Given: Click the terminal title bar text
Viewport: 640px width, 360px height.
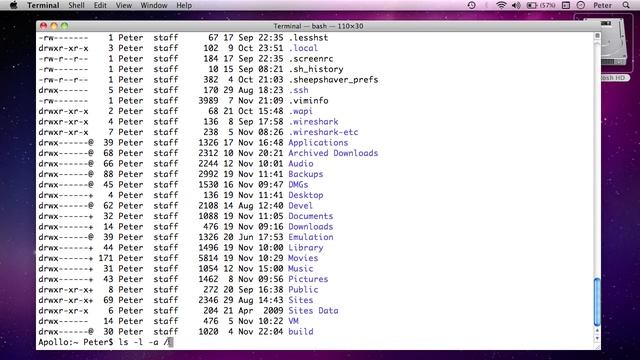Looking at the screenshot, I should coord(318,26).
